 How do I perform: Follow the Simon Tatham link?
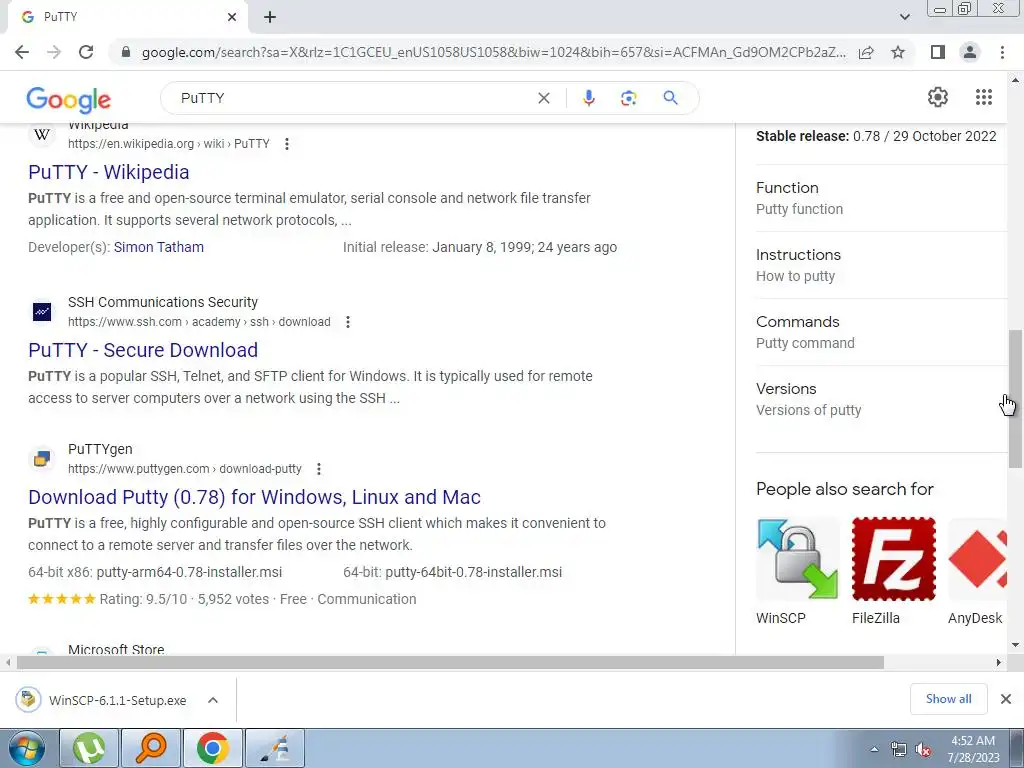159,247
